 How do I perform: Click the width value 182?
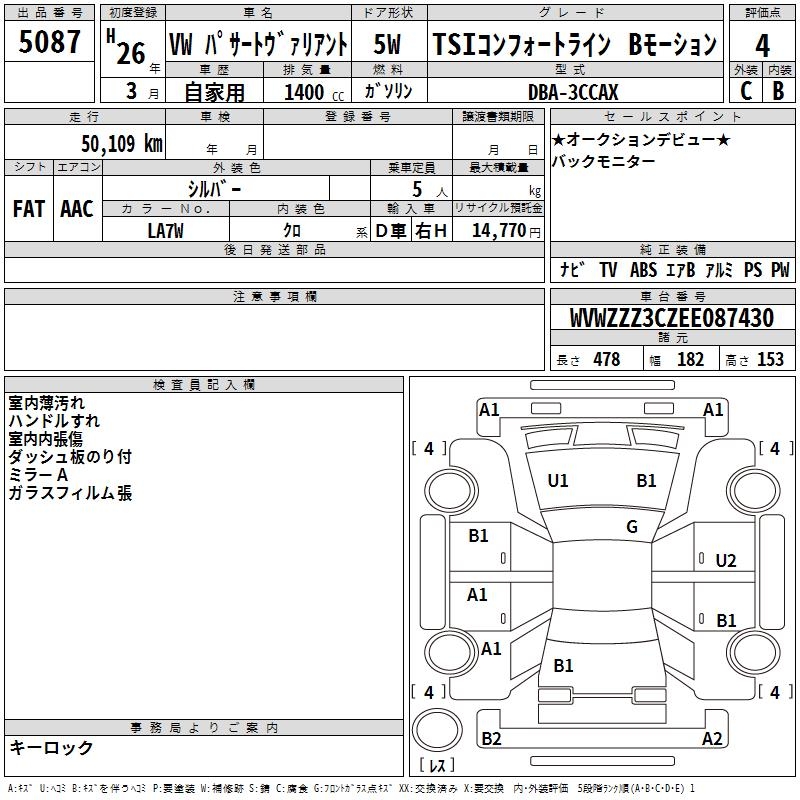pos(690,359)
